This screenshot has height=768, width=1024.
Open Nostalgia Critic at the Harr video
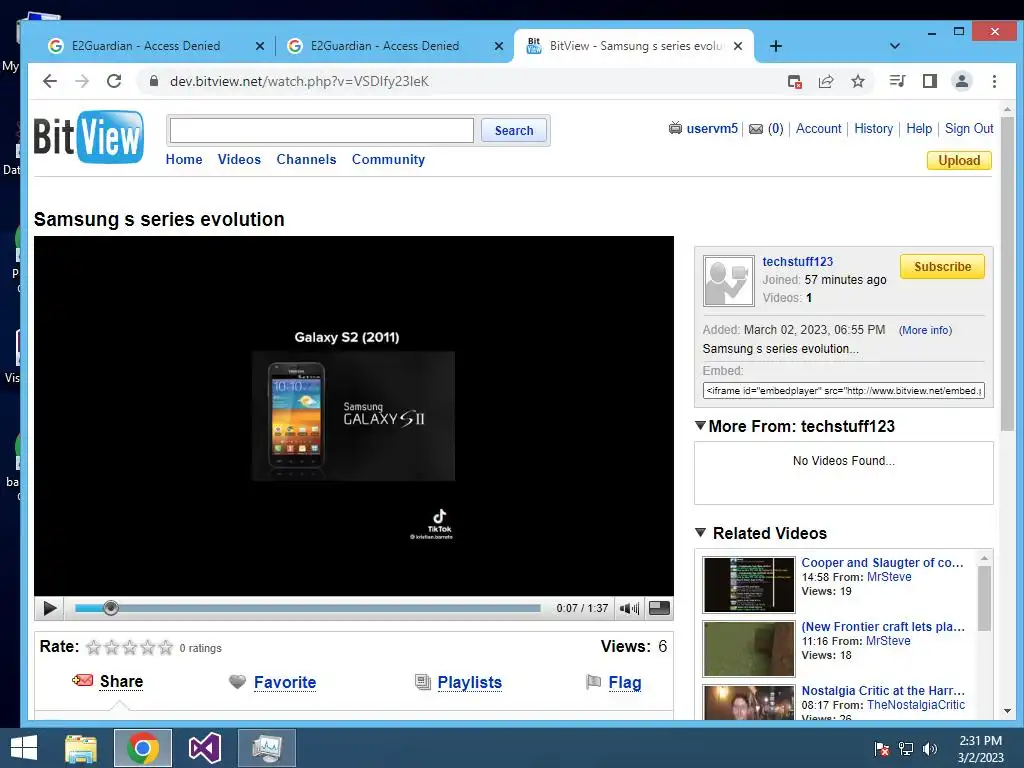click(882, 690)
